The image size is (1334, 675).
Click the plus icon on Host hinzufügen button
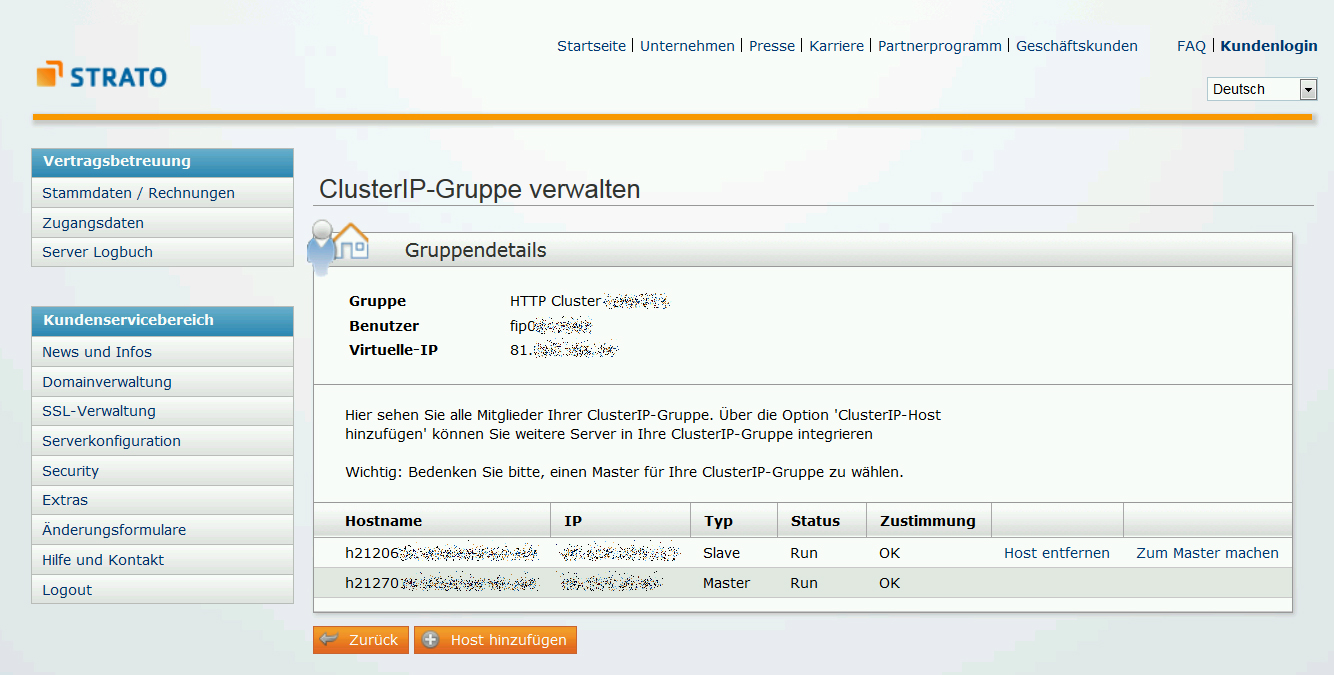point(432,640)
